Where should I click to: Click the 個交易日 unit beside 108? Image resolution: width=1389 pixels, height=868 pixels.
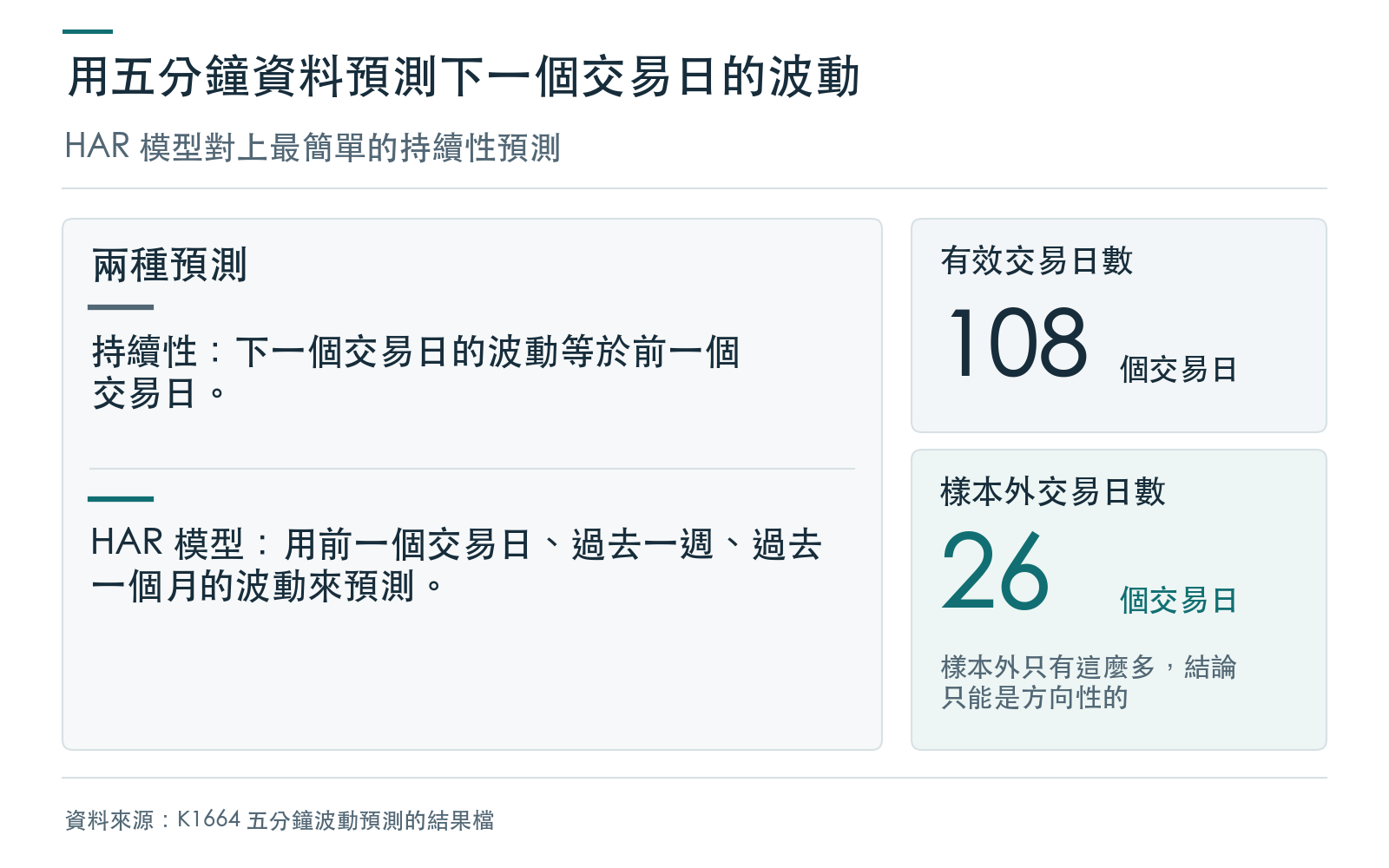point(1178,369)
